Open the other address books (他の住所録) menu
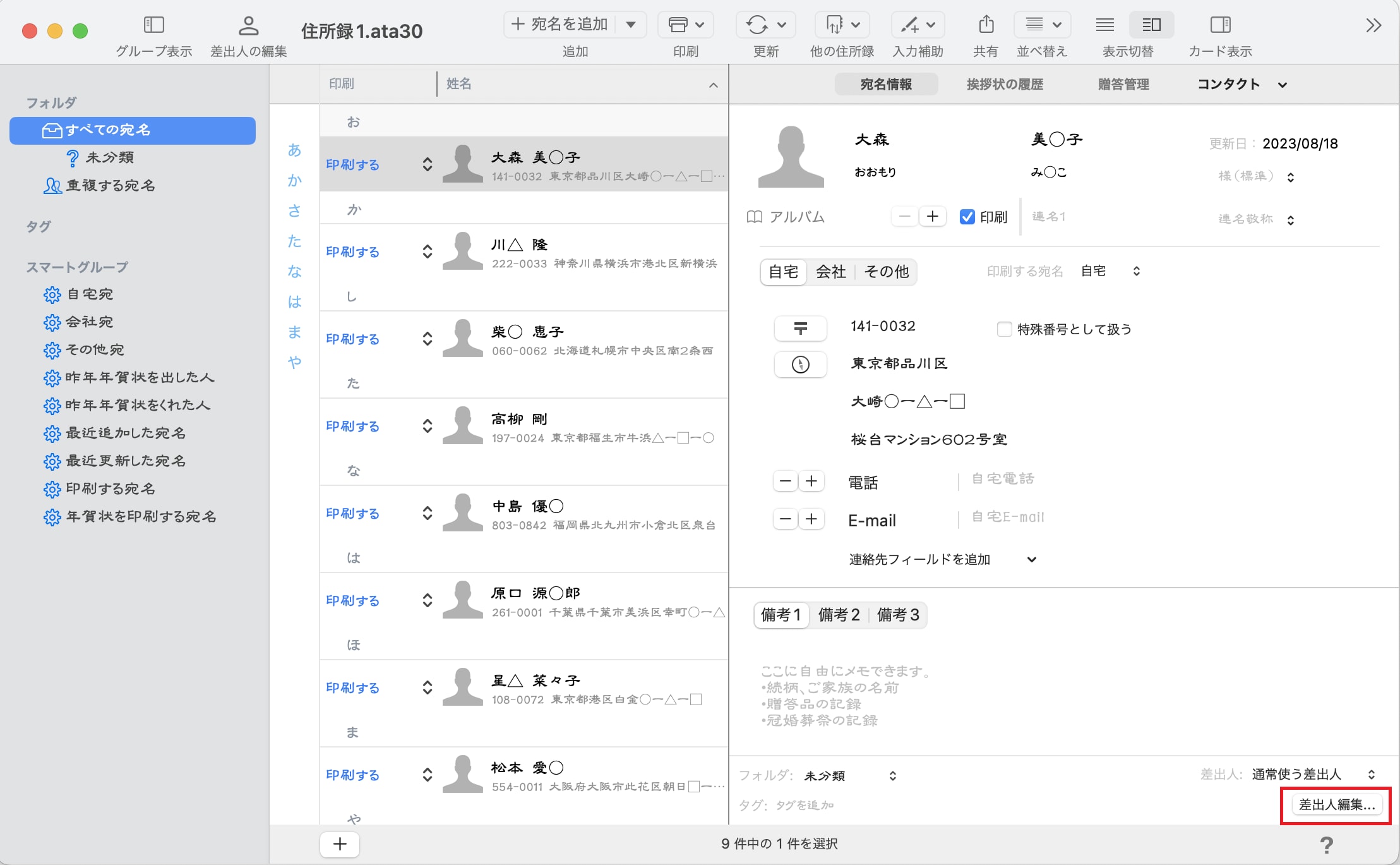 click(842, 25)
